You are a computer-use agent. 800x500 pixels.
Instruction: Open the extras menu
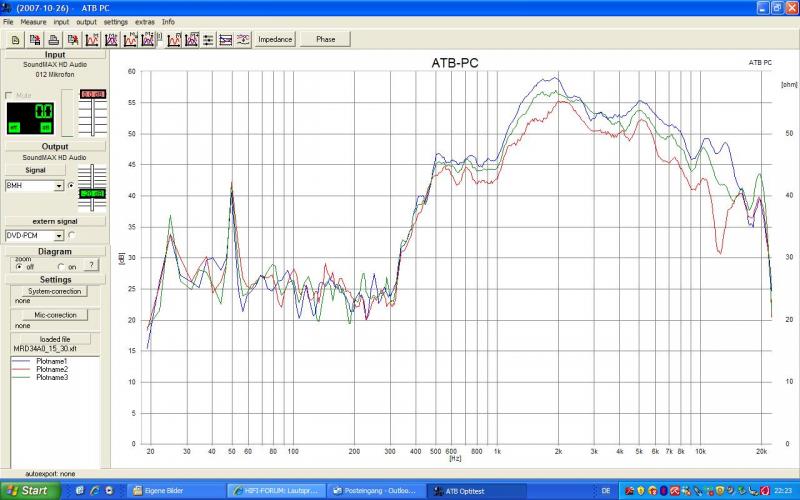(145, 22)
